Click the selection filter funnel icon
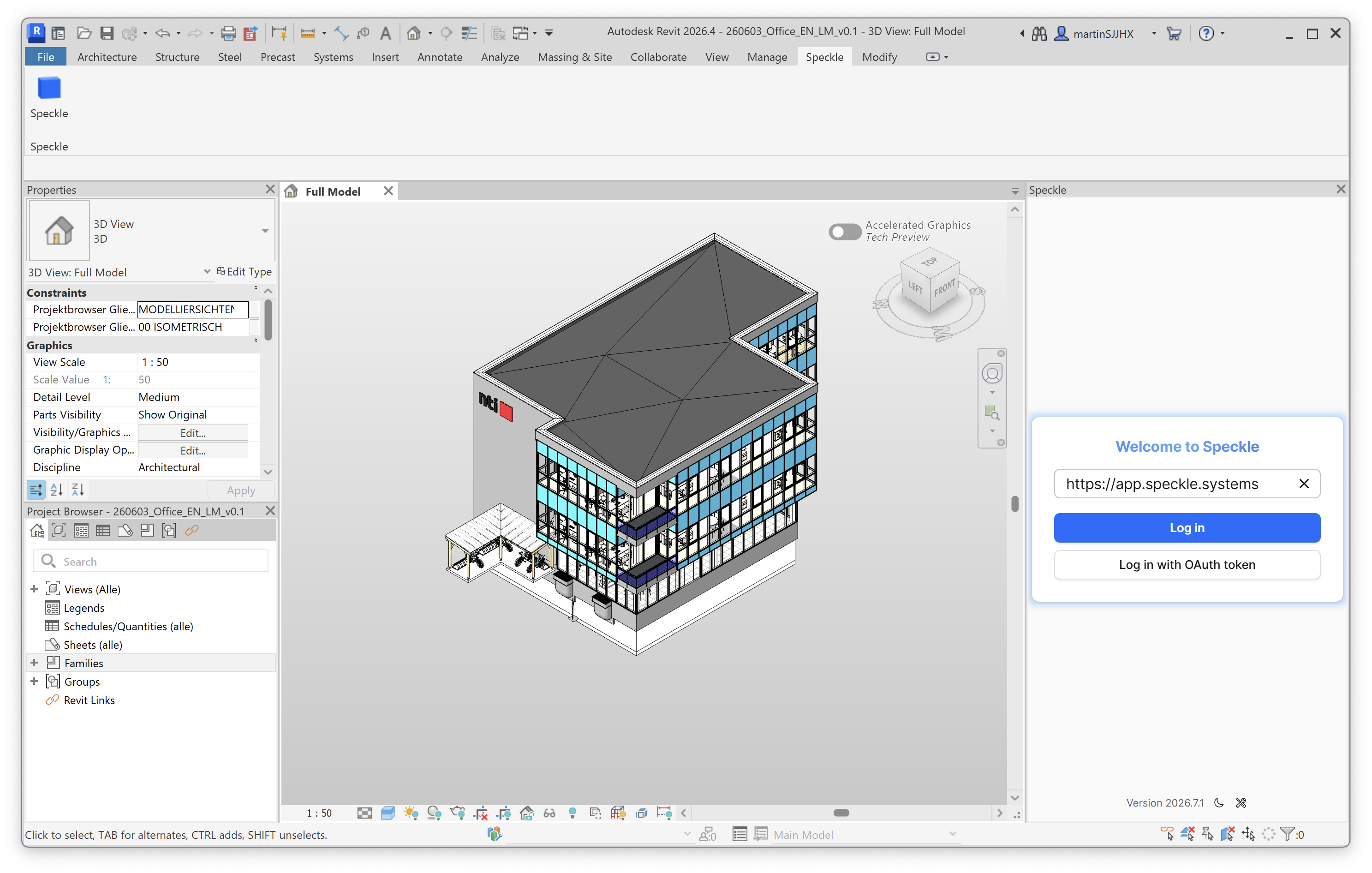 pyautogui.click(x=1288, y=834)
